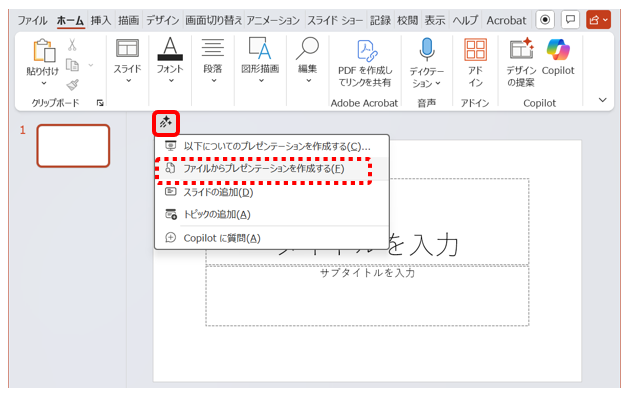Screen dimensions: 626x396
Task: Expand the ディクテーション dropdown arrow
Action: point(438,83)
